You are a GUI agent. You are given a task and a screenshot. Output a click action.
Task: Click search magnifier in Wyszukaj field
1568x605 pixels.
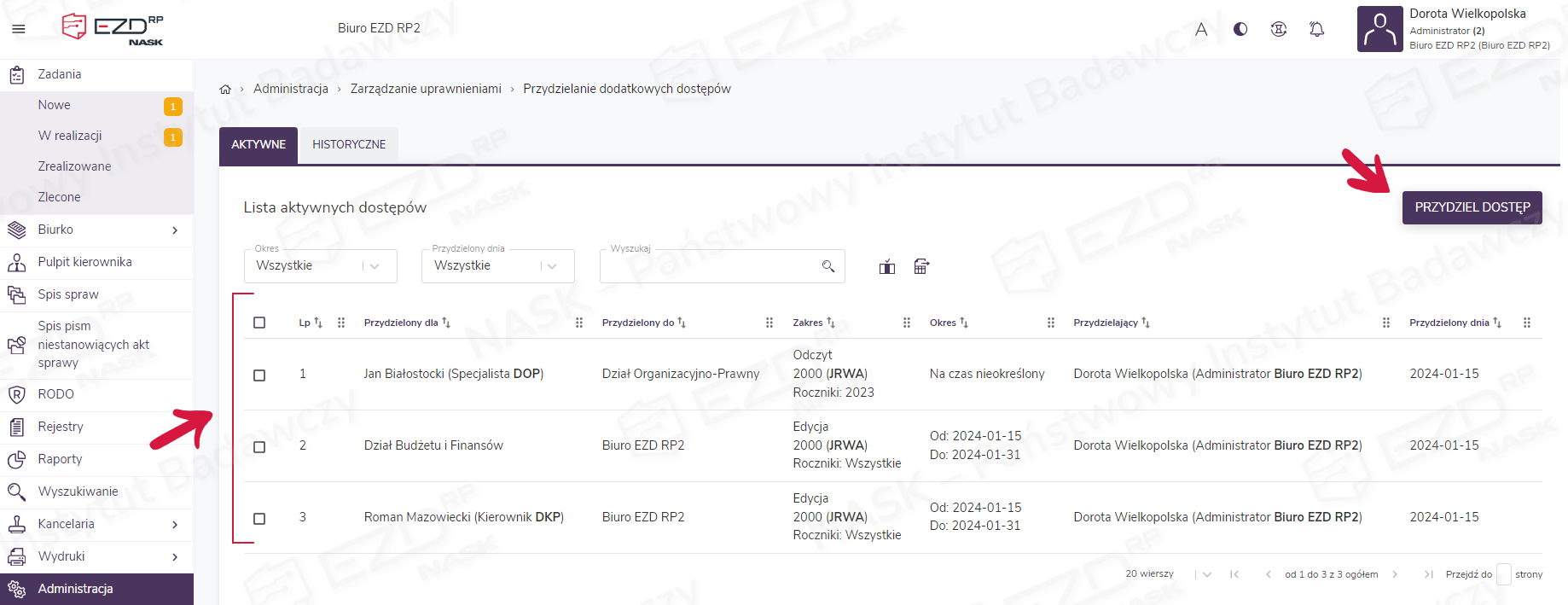click(828, 266)
